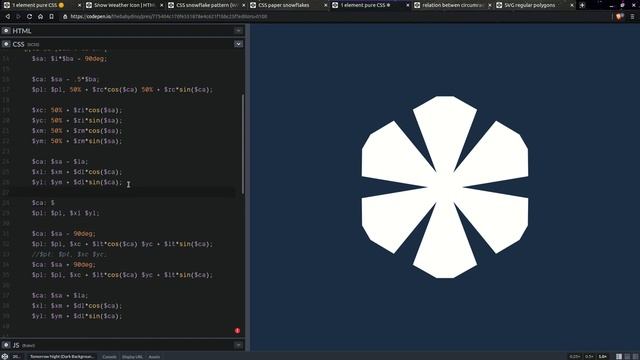Click the browser forward arrow
The height and width of the screenshot is (360, 640).
click(x=18, y=17)
